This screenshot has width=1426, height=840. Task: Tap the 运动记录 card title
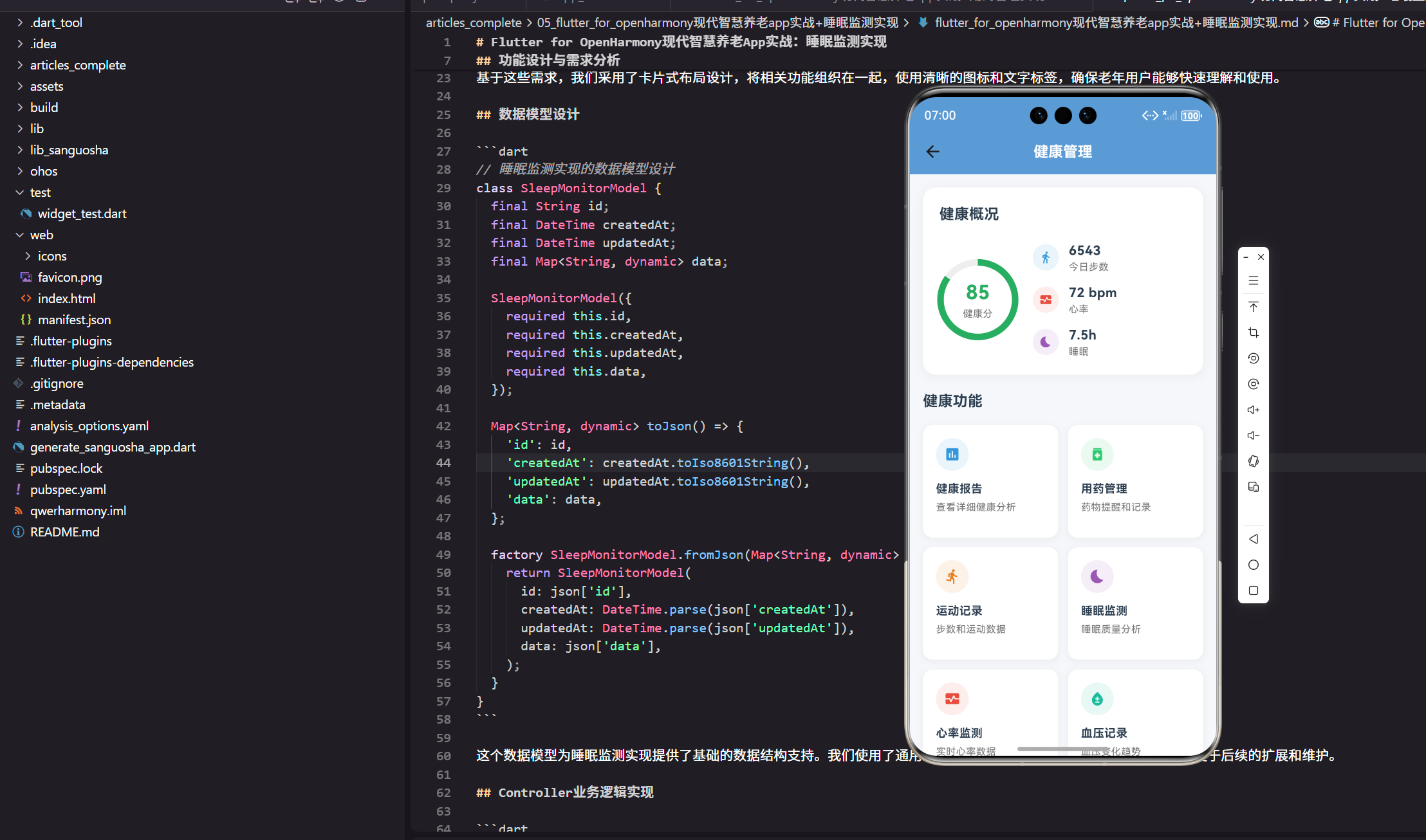pyautogui.click(x=959, y=610)
